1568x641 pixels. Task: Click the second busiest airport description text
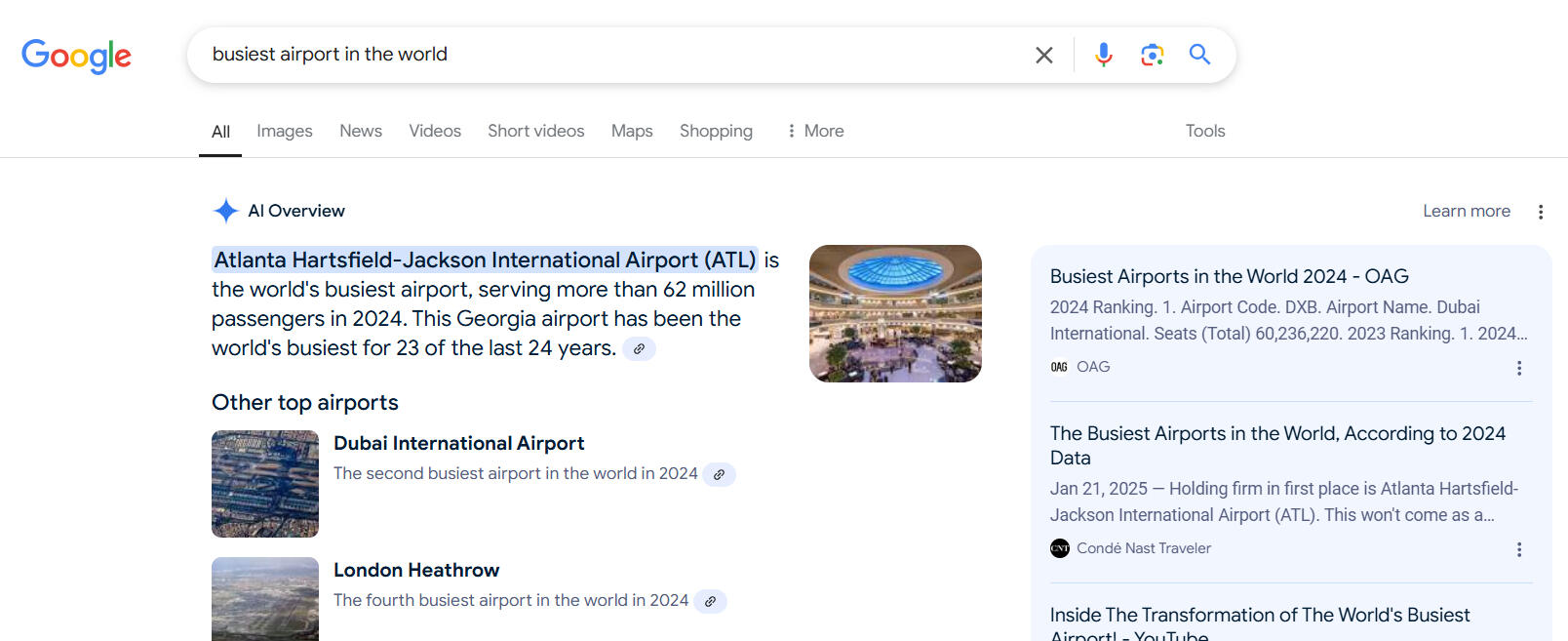pyautogui.click(x=516, y=473)
